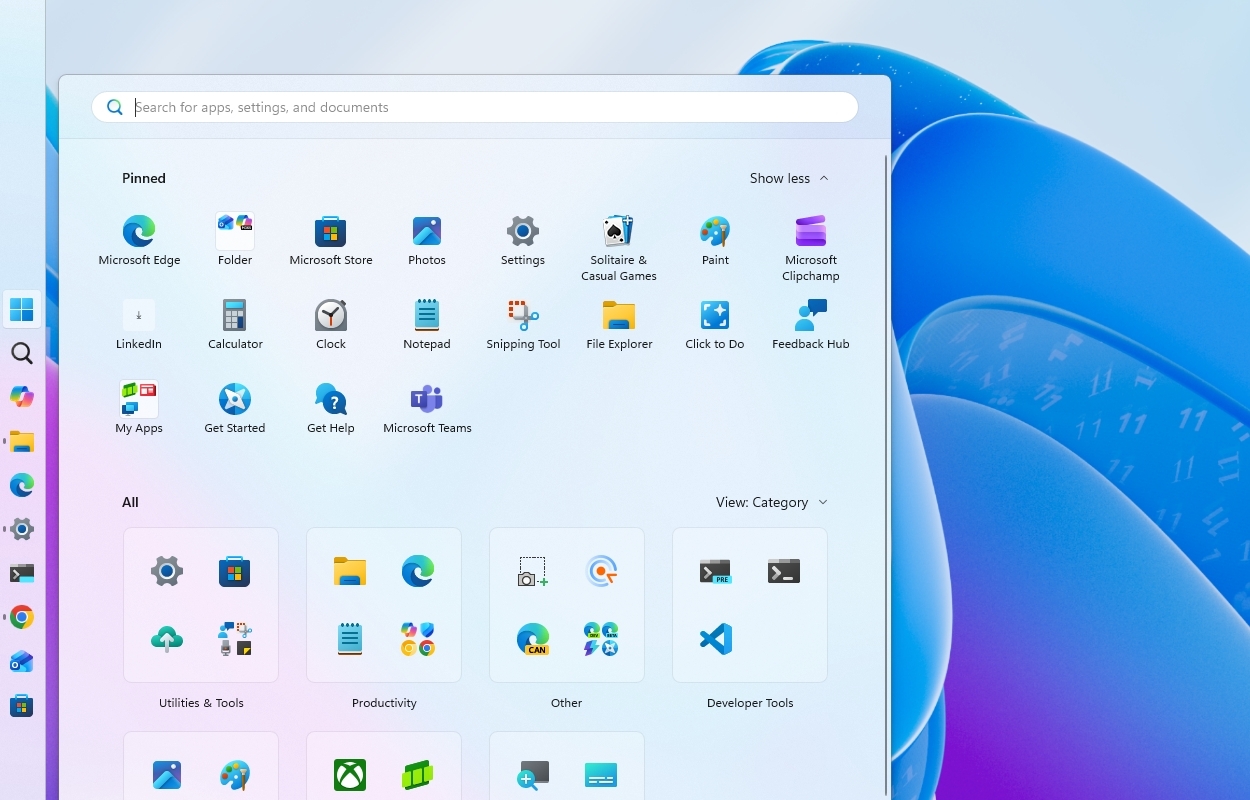This screenshot has width=1250, height=800.
Task: Open Terminal from the taskbar
Action: [22, 573]
